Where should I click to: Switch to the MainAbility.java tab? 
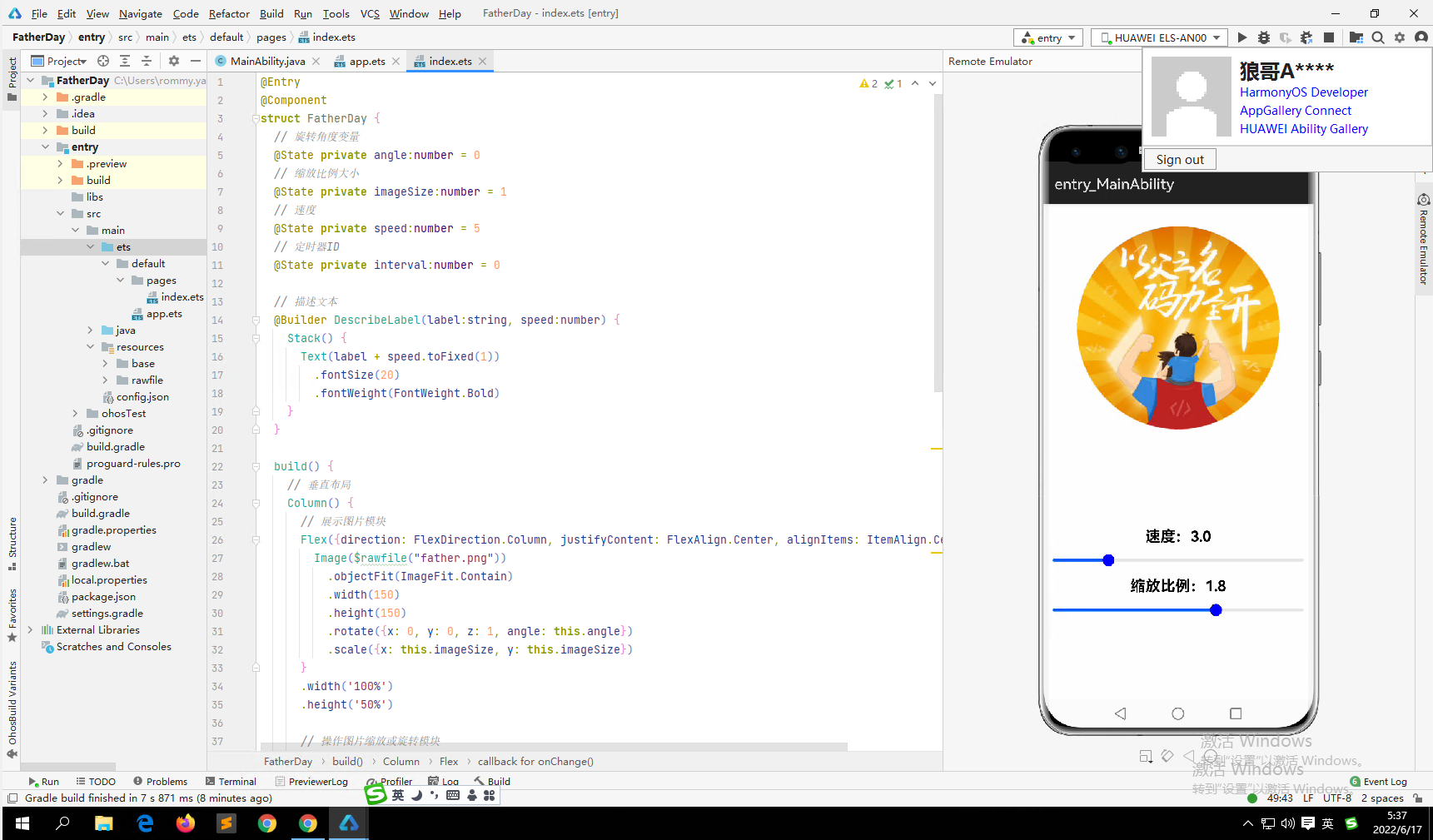pyautogui.click(x=267, y=62)
